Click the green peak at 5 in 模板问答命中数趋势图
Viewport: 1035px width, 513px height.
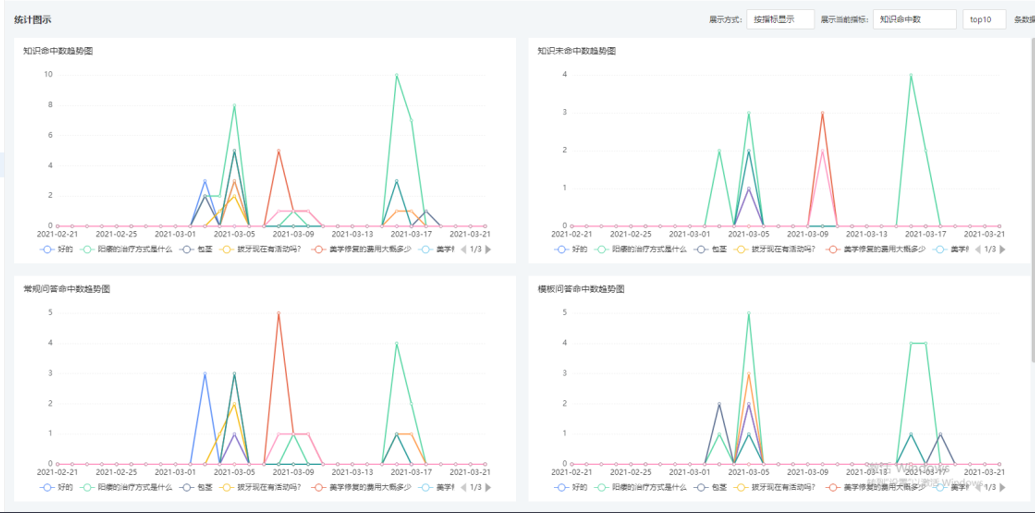749,313
